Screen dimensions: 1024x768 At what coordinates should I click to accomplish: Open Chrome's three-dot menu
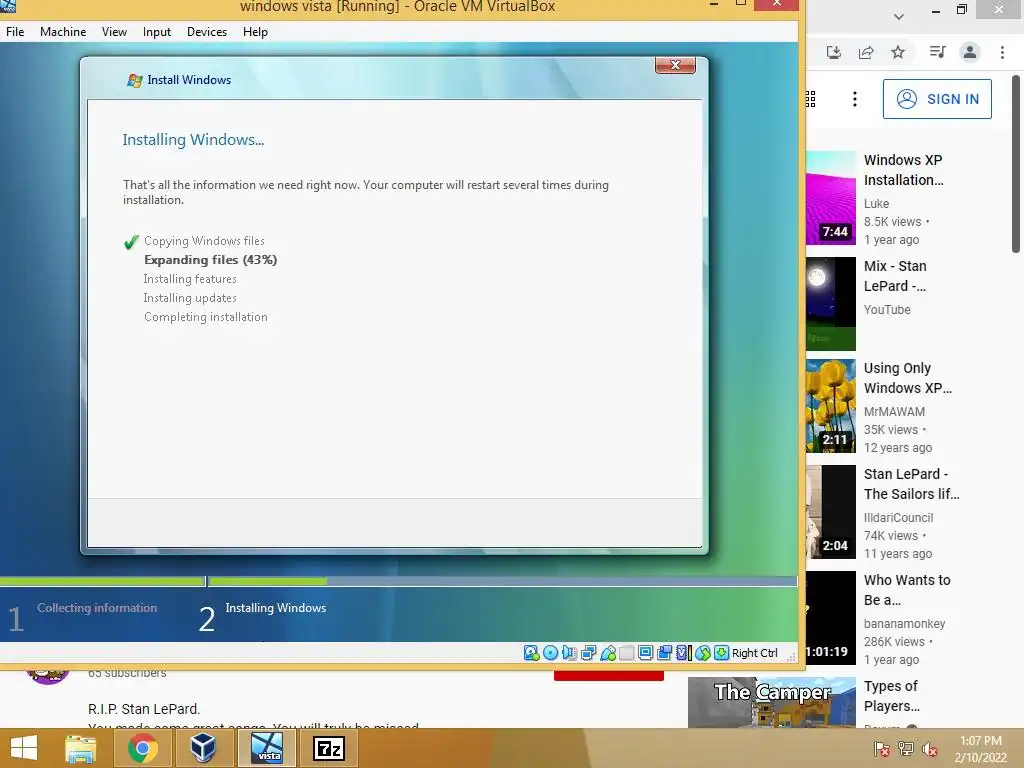(1002, 52)
